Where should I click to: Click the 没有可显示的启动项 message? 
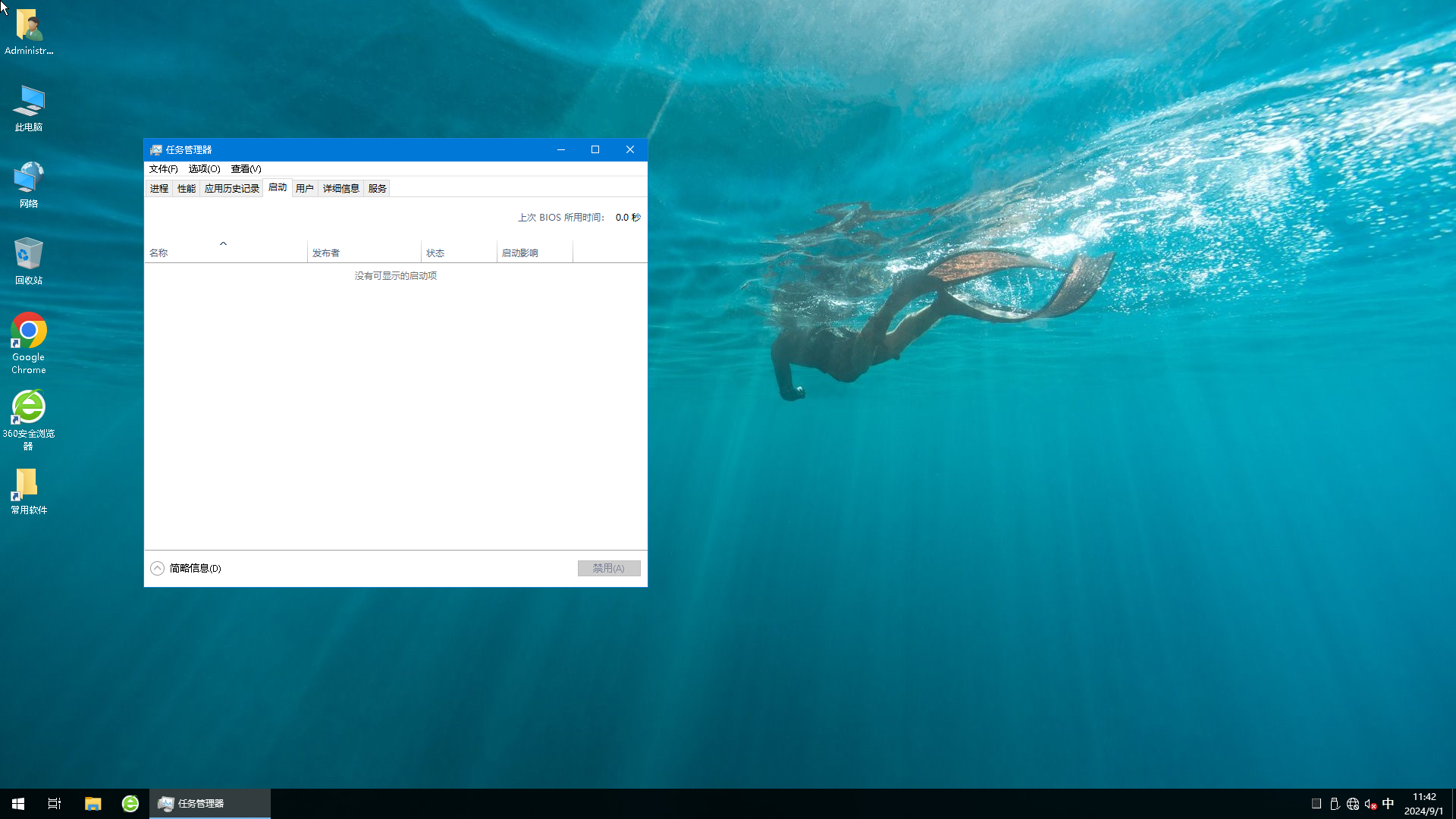(396, 276)
